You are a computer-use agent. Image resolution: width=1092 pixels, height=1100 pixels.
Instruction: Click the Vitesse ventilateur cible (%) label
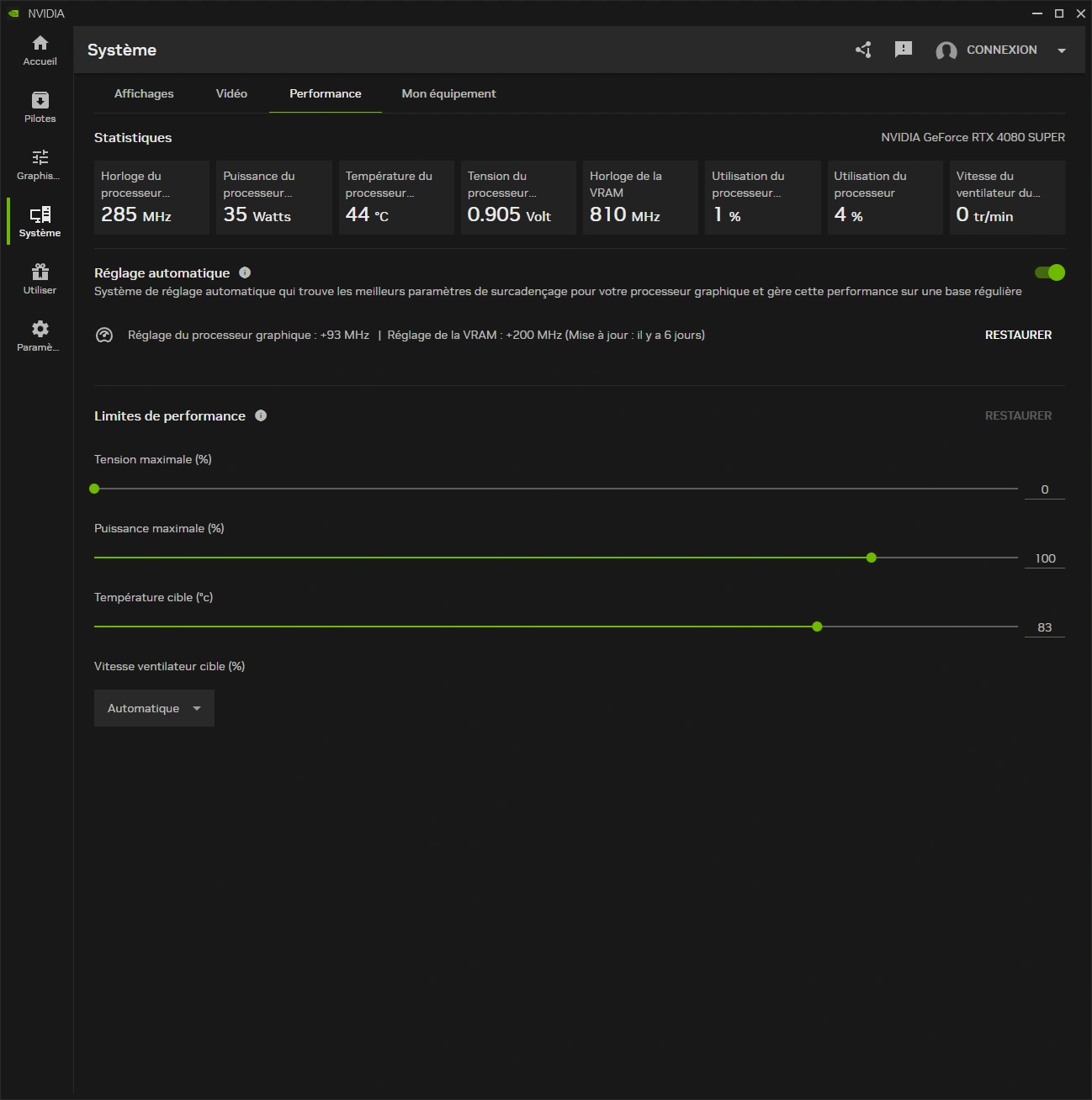pyautogui.click(x=169, y=666)
